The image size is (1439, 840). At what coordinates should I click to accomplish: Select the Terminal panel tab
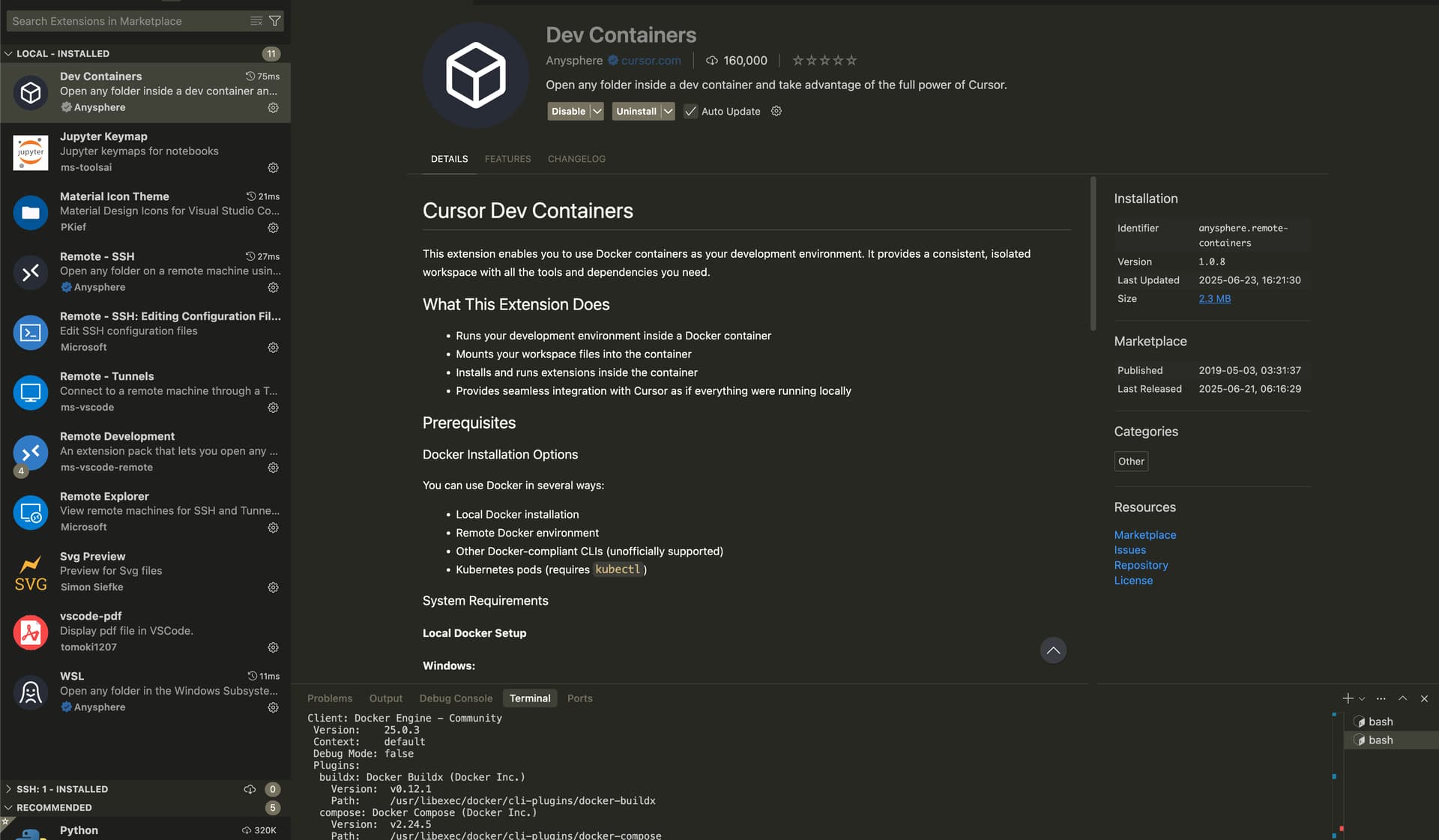530,698
